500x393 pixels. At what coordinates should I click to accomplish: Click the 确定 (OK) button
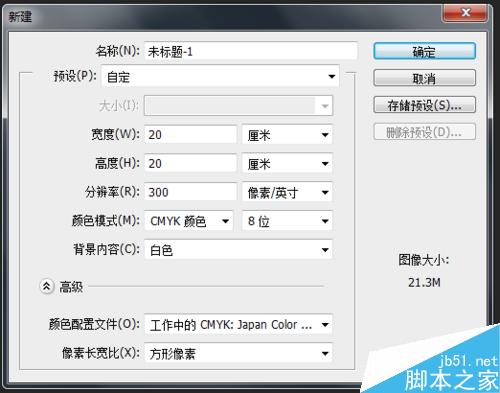tap(424, 51)
